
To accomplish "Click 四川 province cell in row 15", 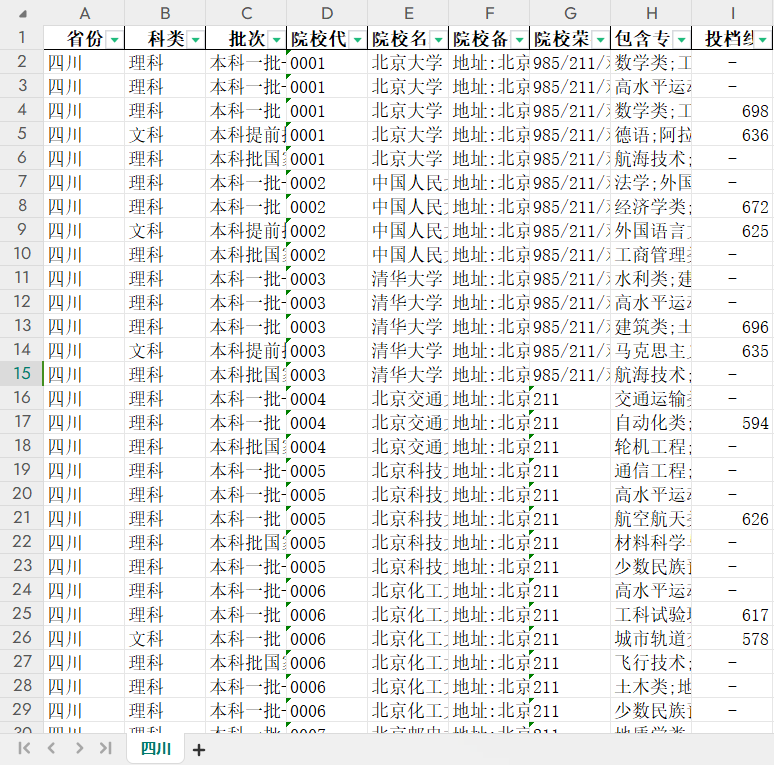I will pos(84,374).
